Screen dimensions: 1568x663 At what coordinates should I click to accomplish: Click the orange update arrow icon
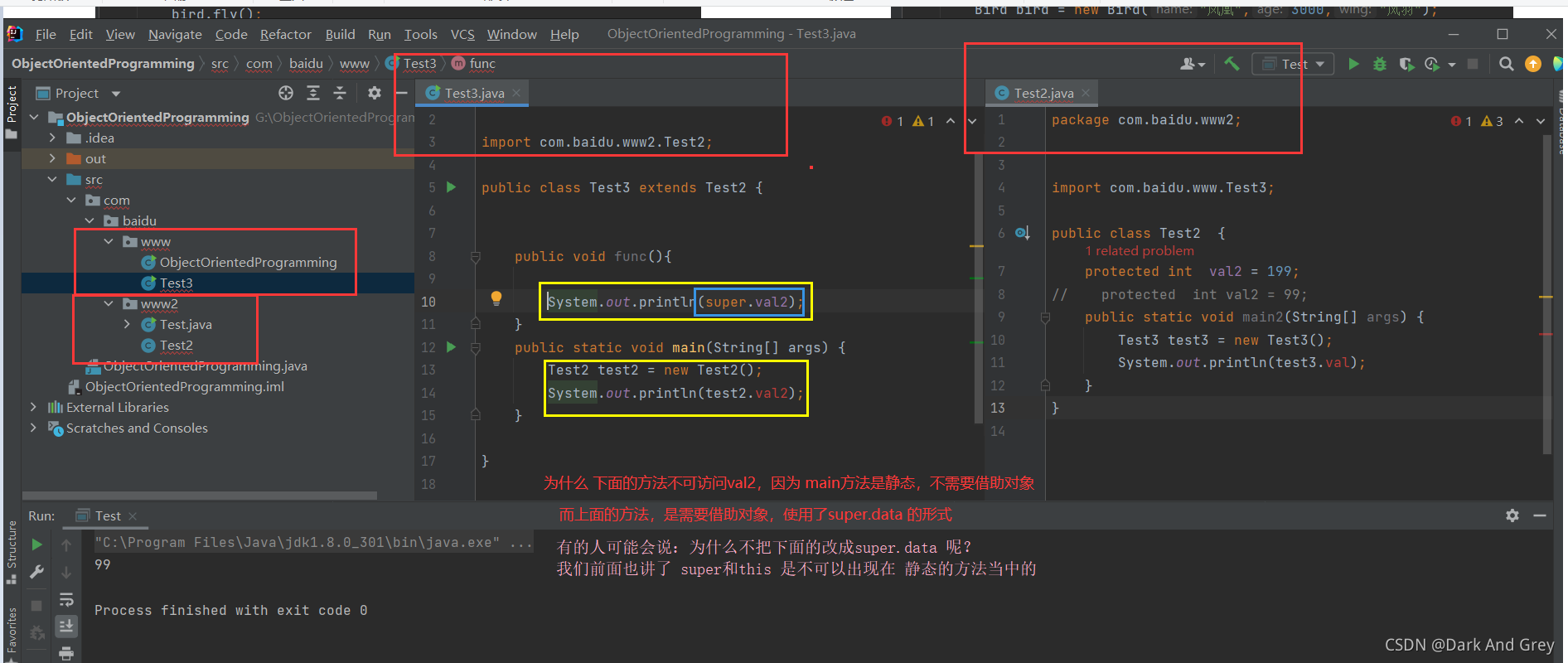click(x=1533, y=64)
